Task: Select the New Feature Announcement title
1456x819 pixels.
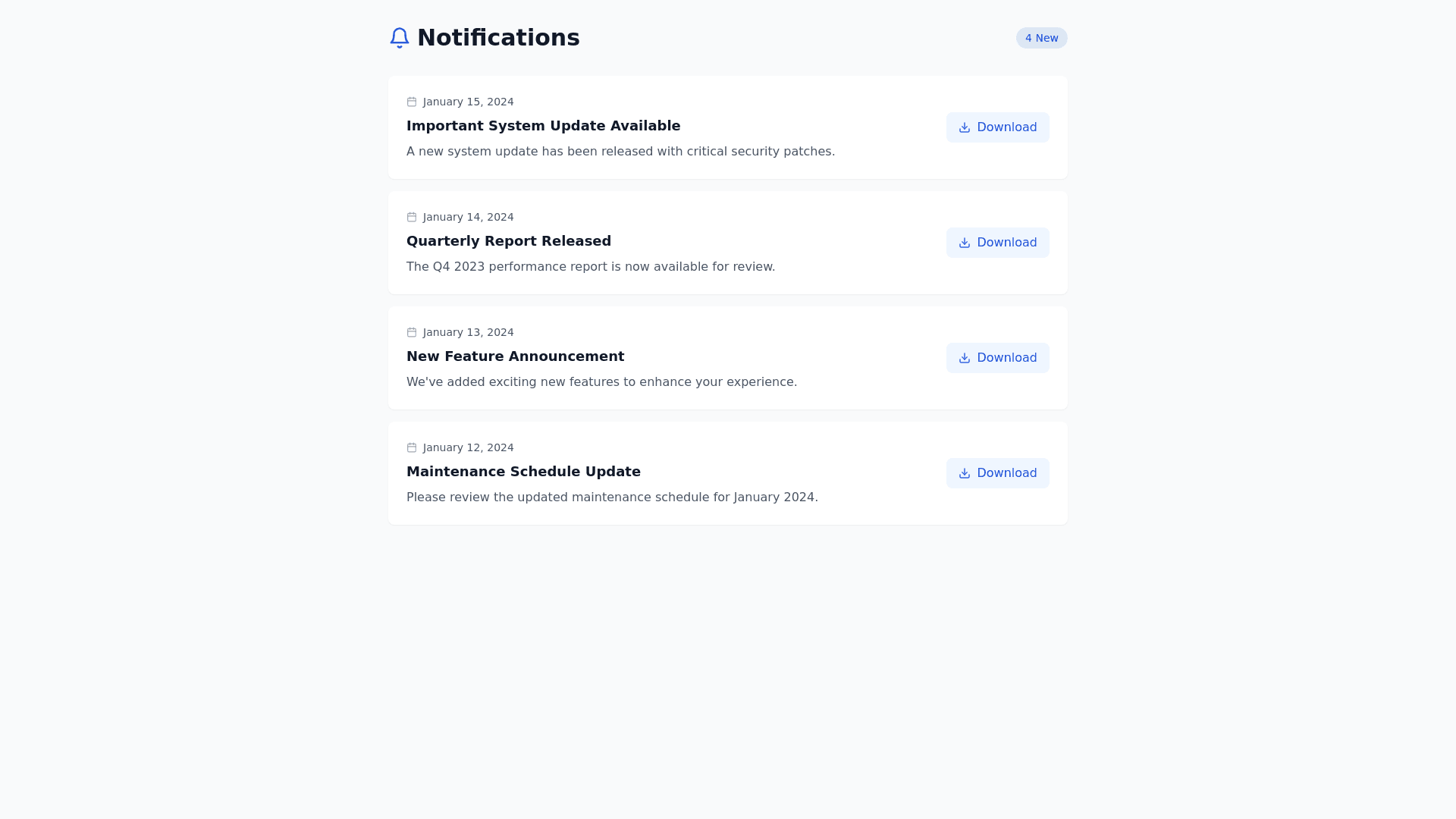Action: (x=515, y=356)
